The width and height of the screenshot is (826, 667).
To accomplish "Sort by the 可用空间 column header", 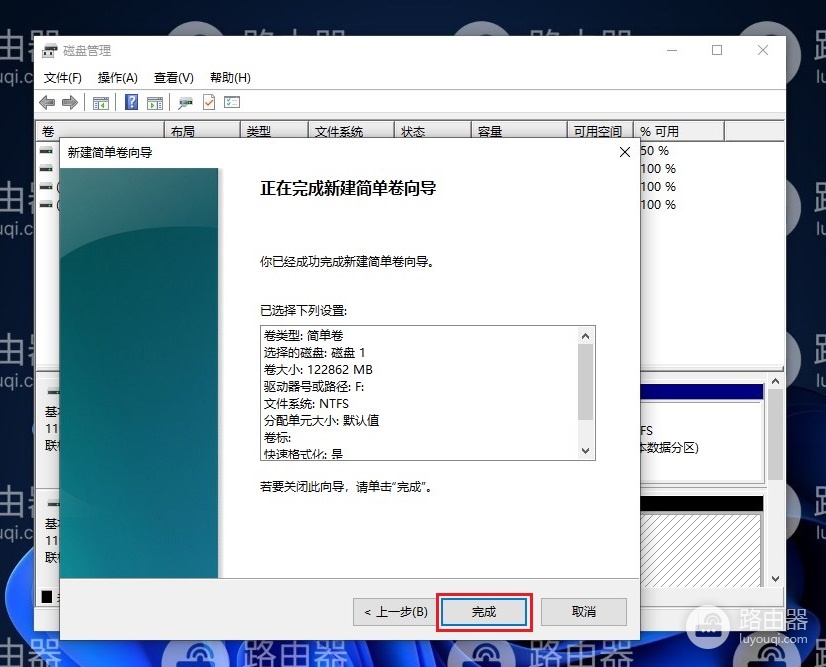I will pos(600,131).
